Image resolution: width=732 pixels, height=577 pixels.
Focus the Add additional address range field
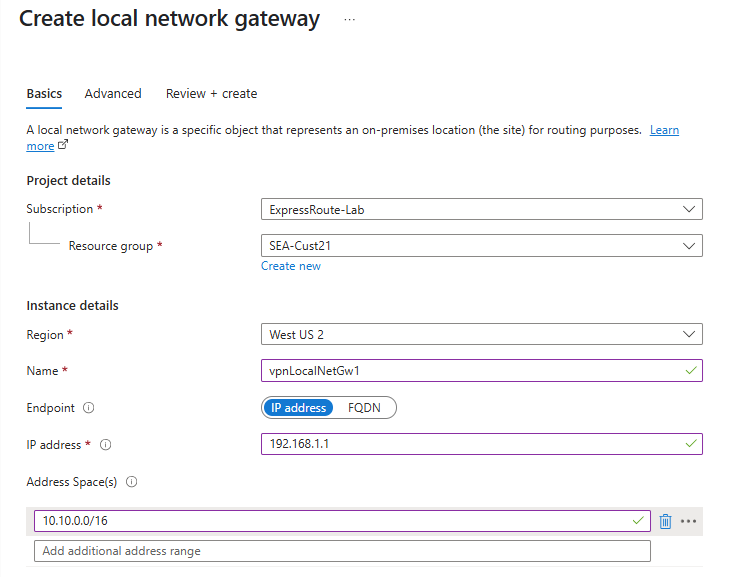point(342,552)
